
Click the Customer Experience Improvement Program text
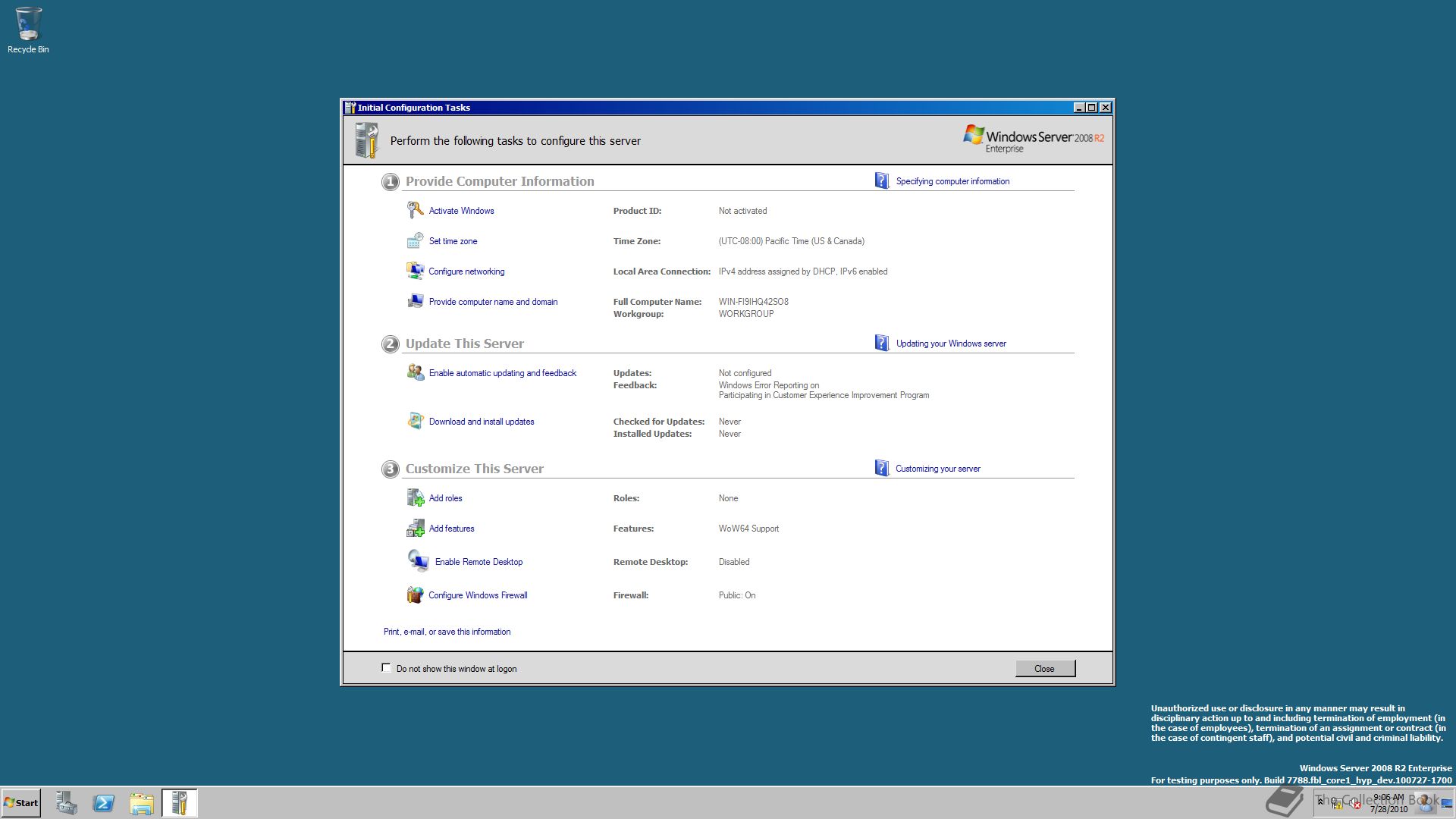pos(824,395)
